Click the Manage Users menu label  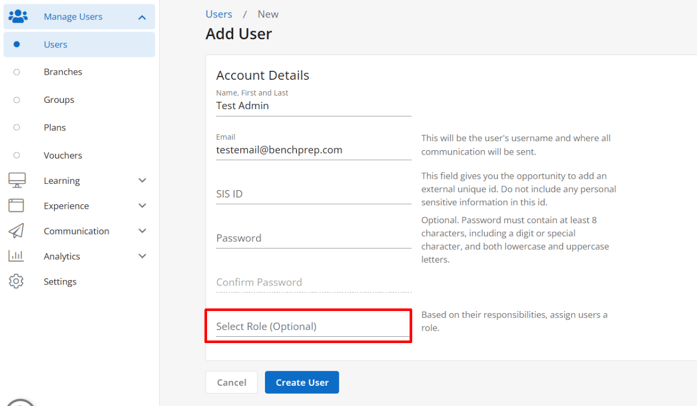click(73, 16)
